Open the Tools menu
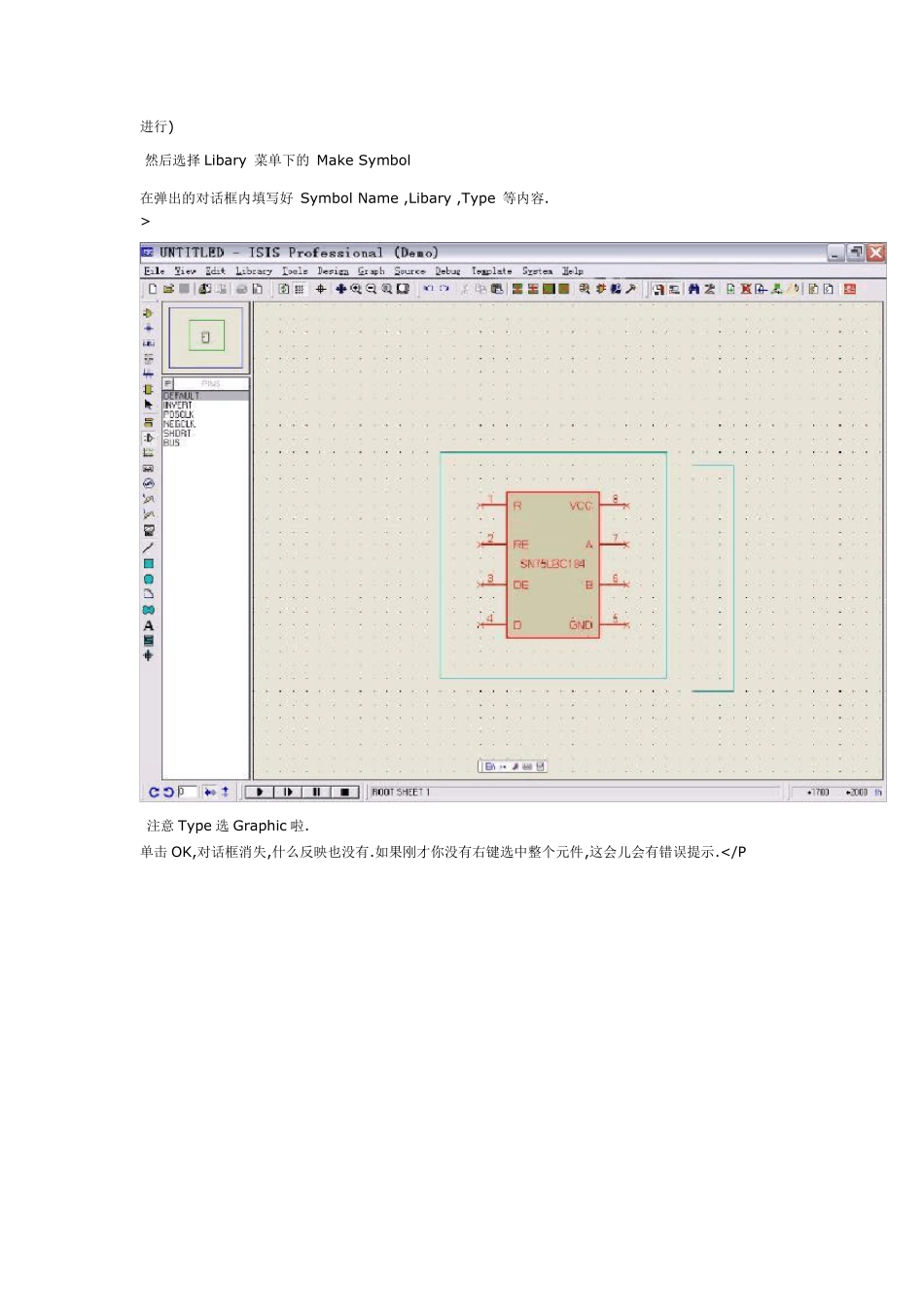Viewport: 924px width, 1307px height. pos(295,271)
